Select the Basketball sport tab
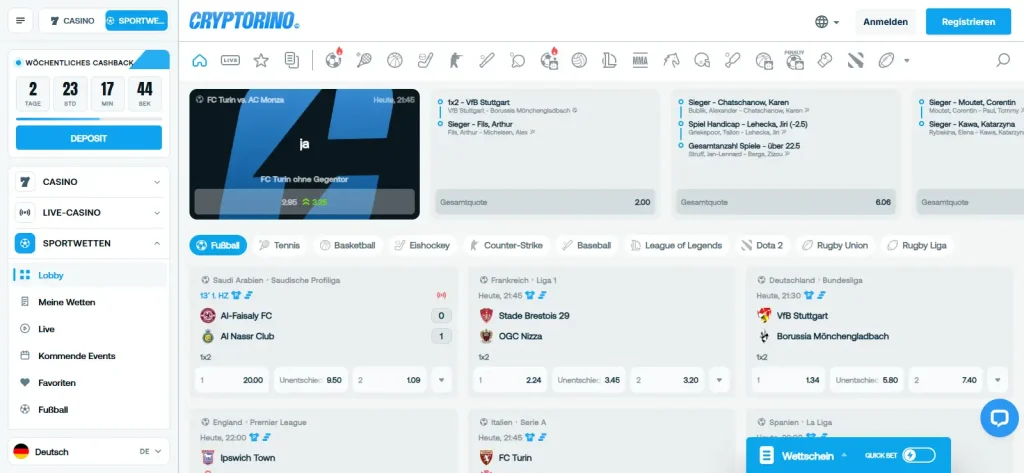 click(x=347, y=246)
